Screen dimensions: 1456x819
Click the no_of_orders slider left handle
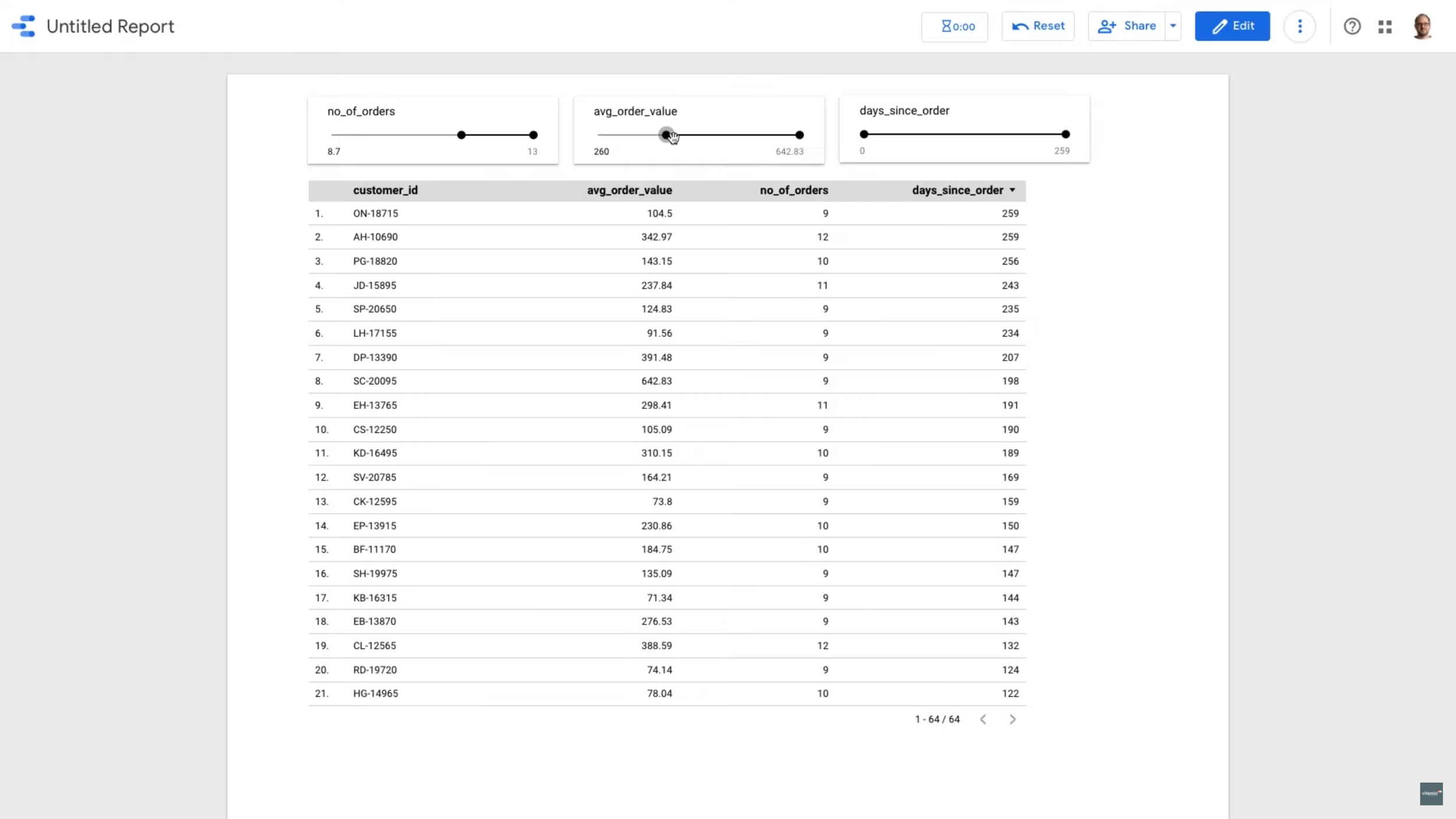tap(461, 135)
